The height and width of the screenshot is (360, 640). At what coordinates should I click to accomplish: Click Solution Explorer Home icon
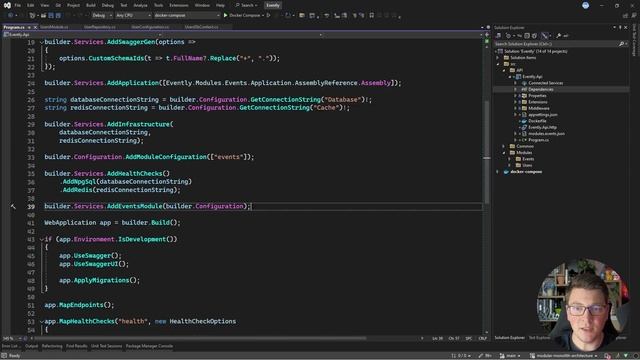pyautogui.click(x=499, y=36)
